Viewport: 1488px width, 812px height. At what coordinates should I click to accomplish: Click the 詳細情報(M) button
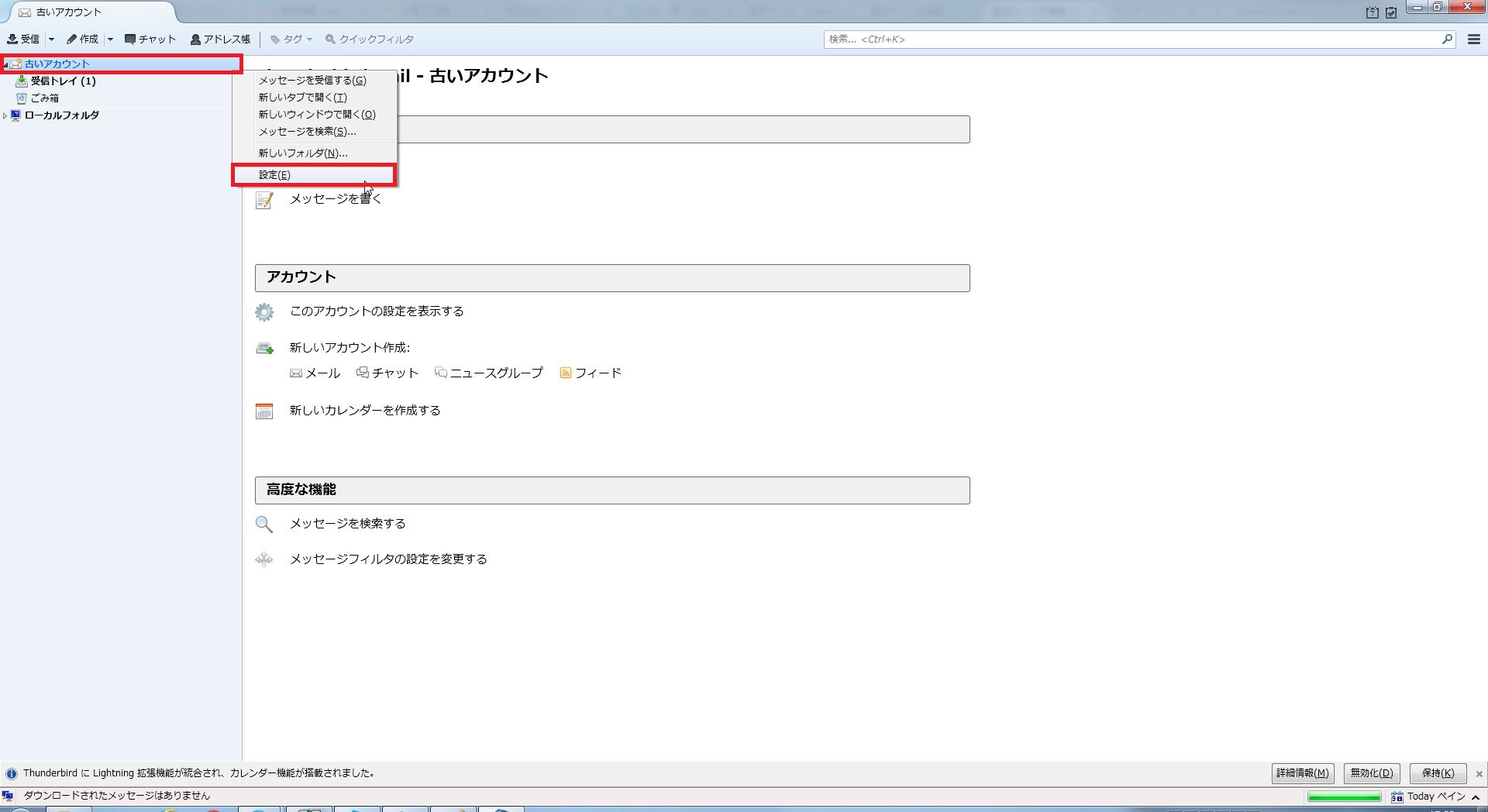tap(1302, 772)
